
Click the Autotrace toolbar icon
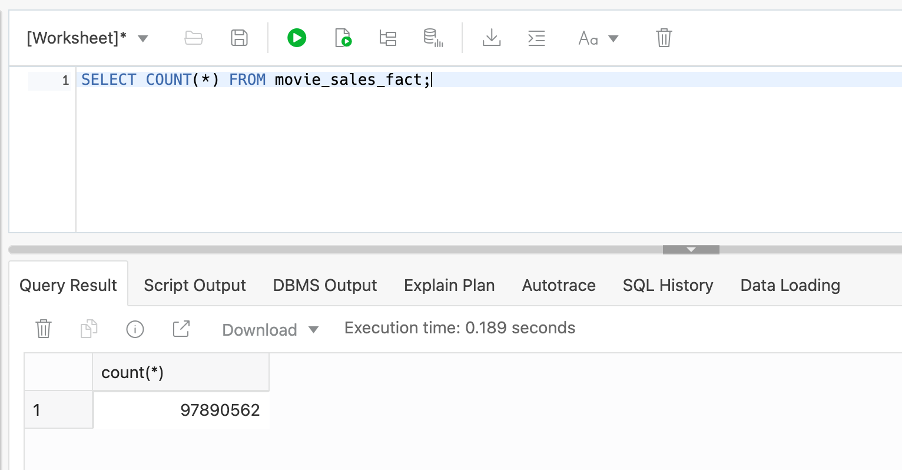click(433, 38)
